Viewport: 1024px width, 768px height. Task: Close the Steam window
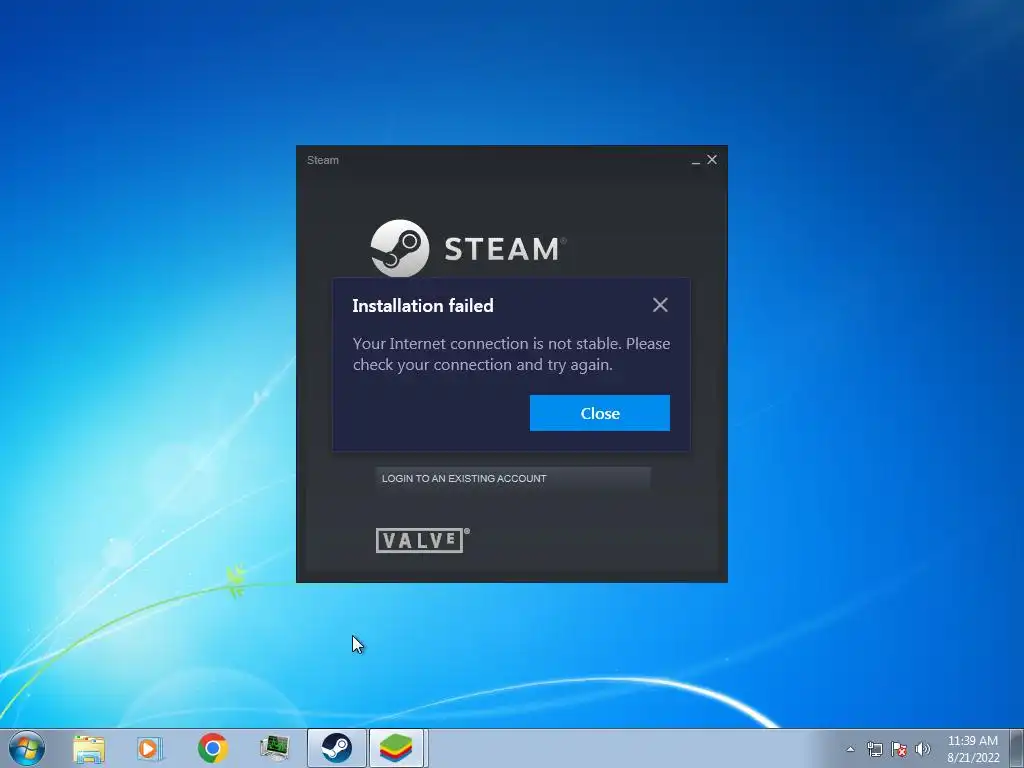coord(712,159)
